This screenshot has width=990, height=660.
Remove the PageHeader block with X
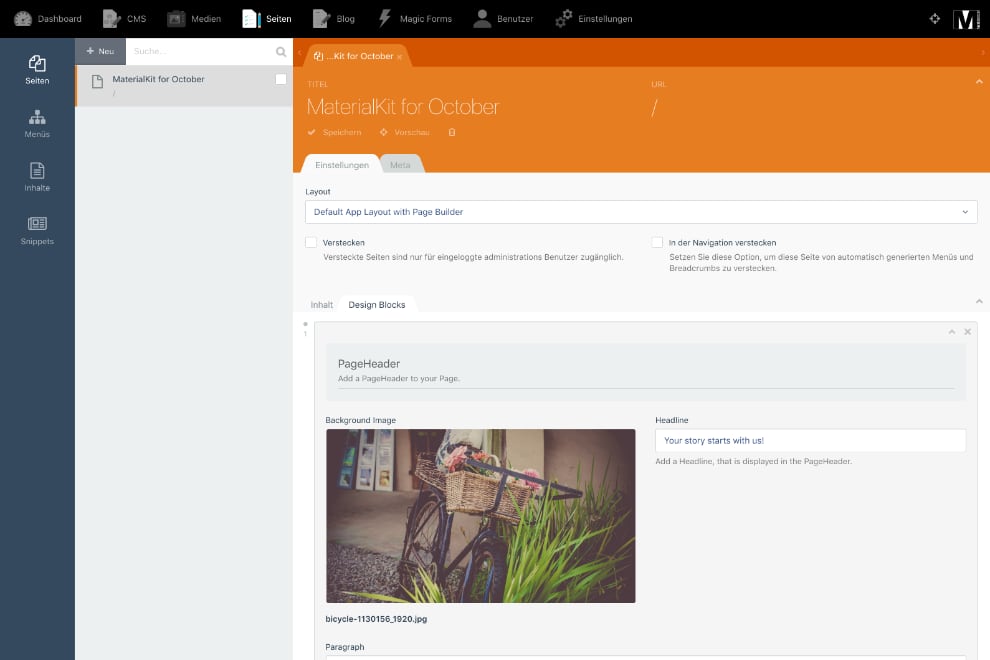[x=967, y=332]
